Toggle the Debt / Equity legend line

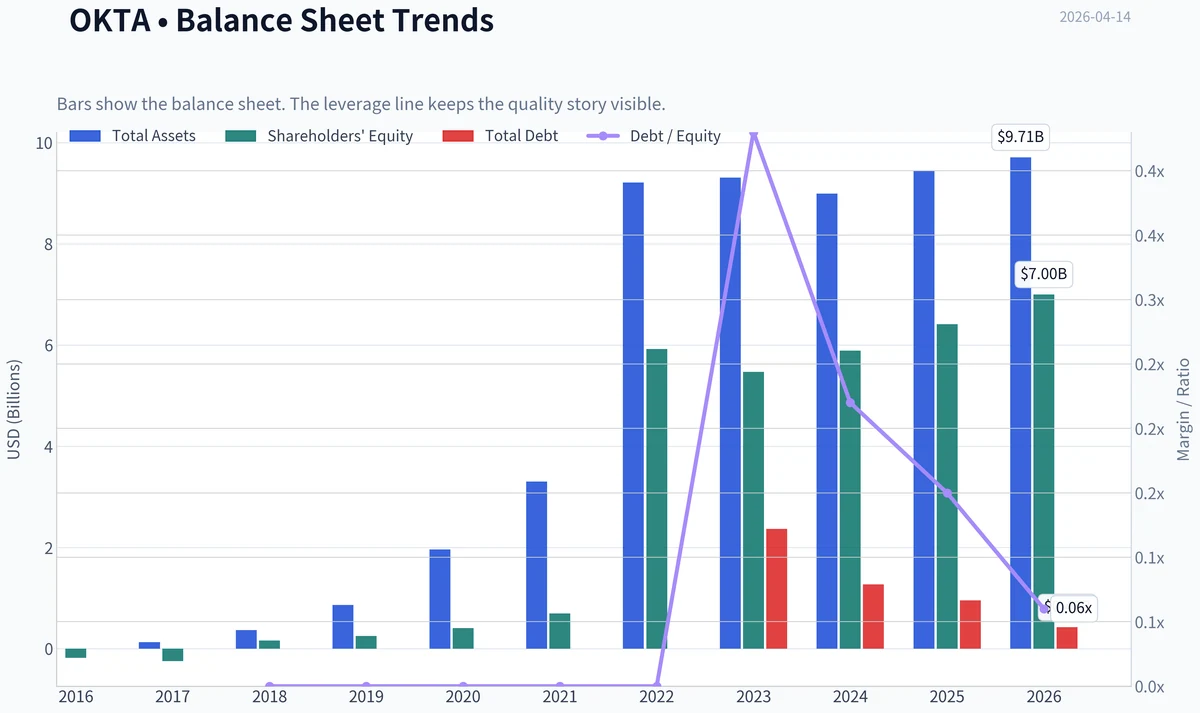point(654,135)
